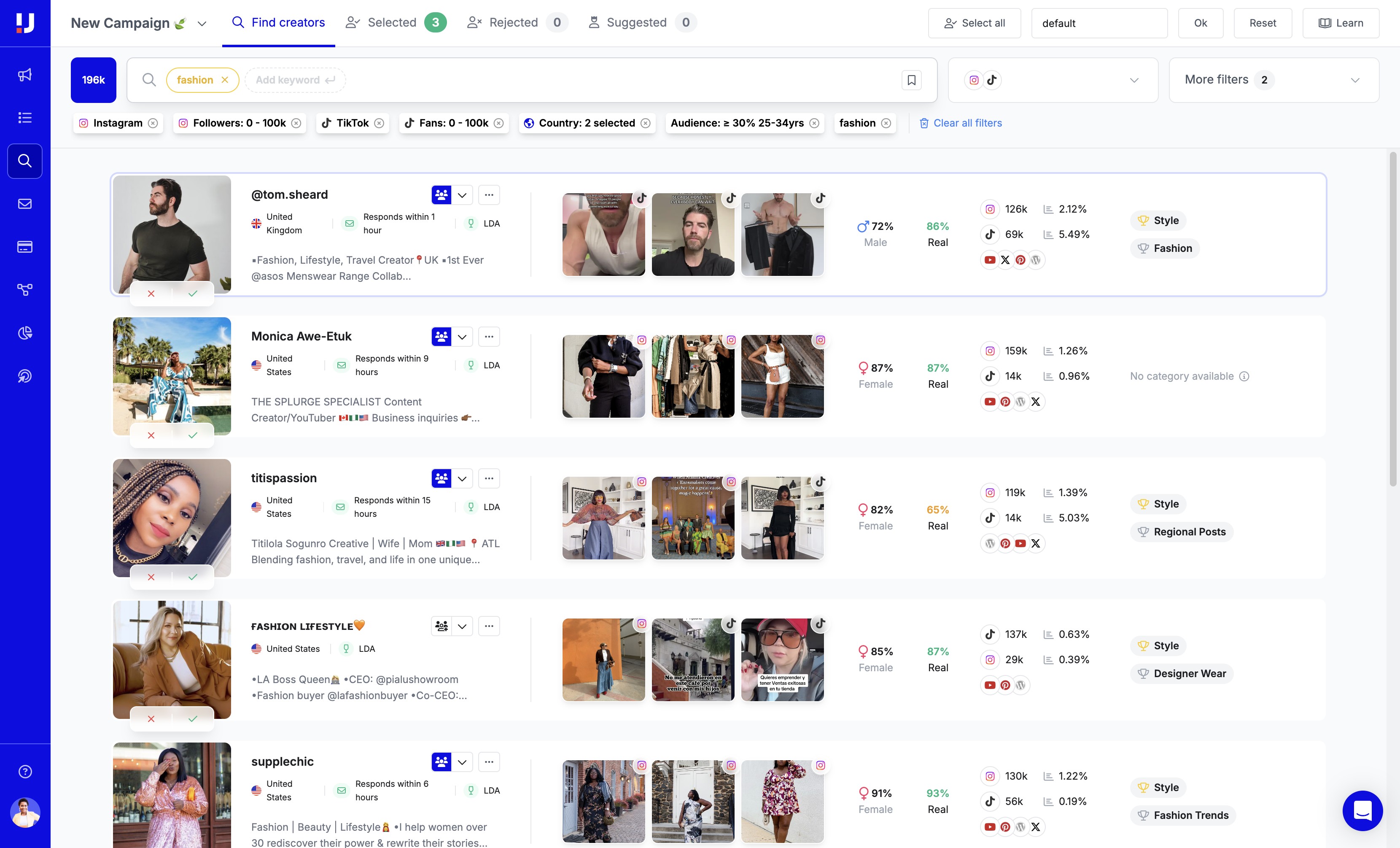Click the help question mark icon
This screenshot has height=848, width=1400.
coord(24,771)
